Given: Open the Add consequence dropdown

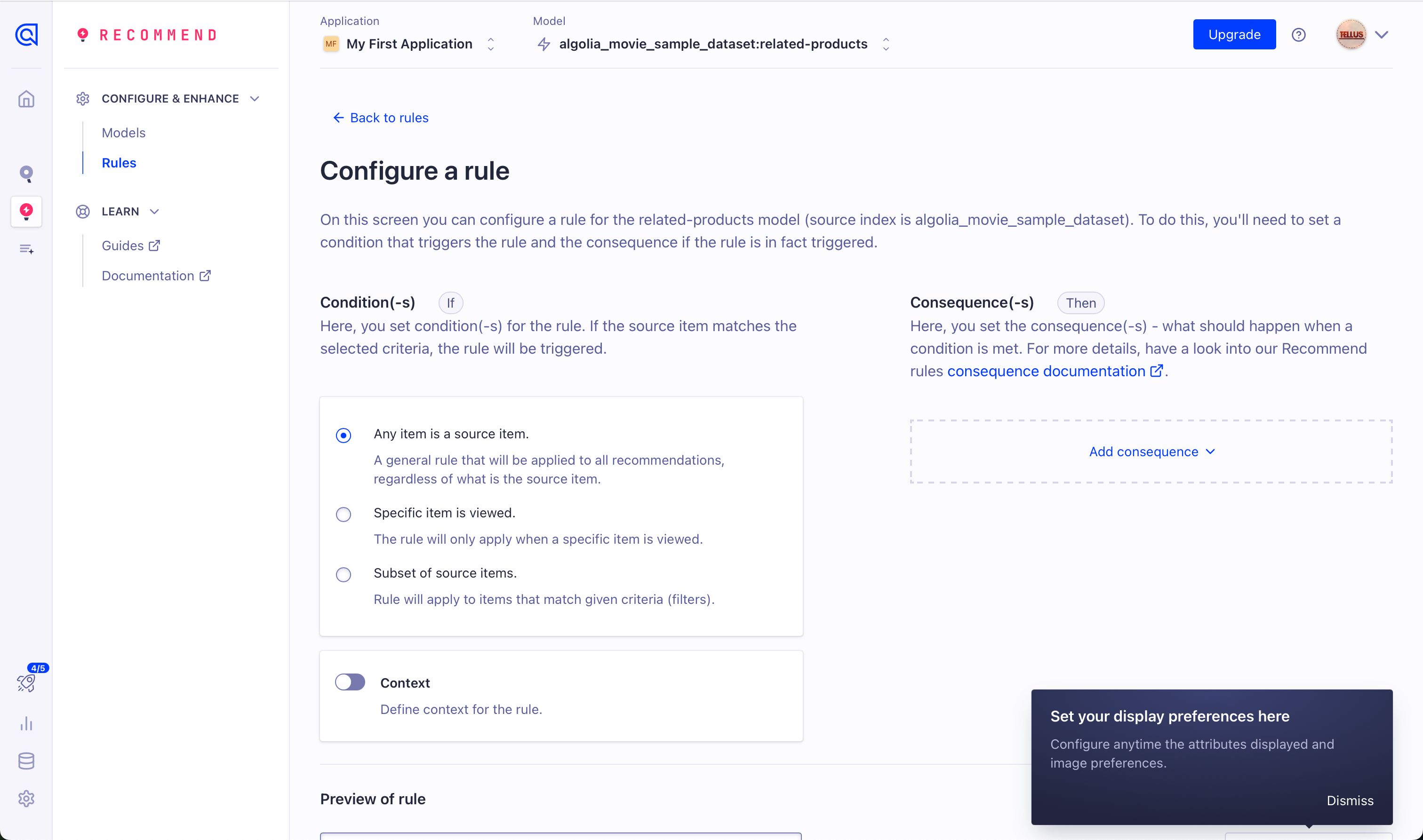Looking at the screenshot, I should point(1151,452).
